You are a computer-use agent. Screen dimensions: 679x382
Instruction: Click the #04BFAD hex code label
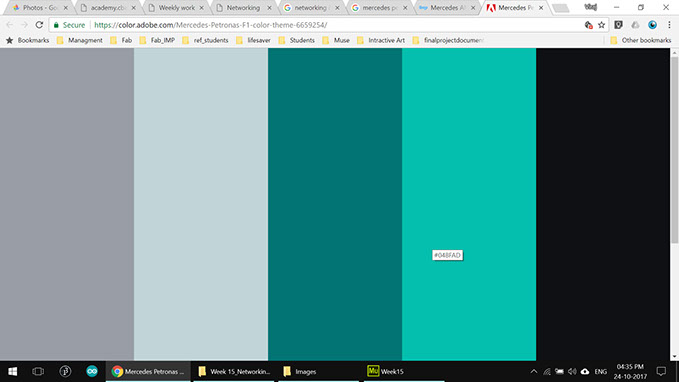(447, 255)
